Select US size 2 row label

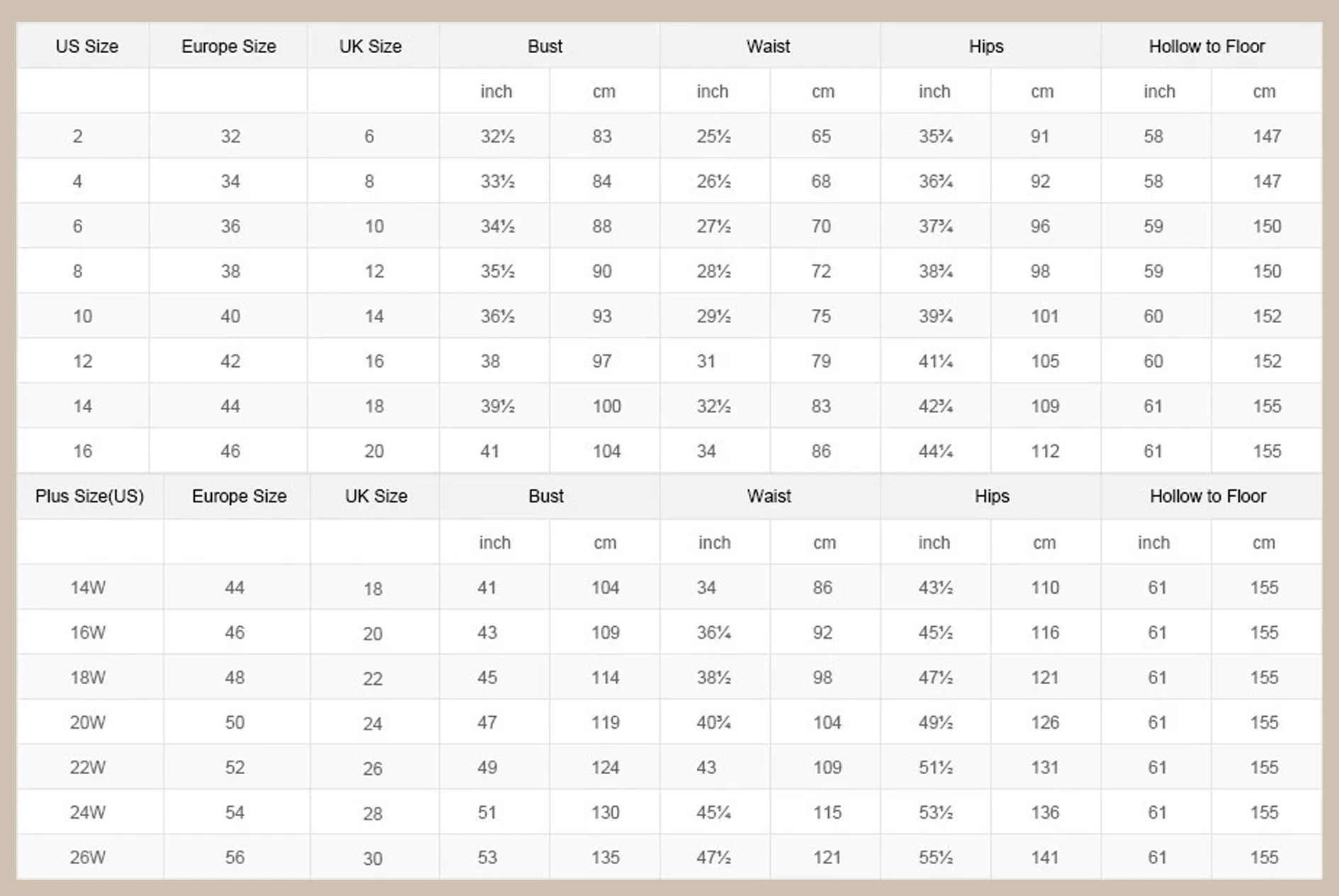(x=77, y=136)
